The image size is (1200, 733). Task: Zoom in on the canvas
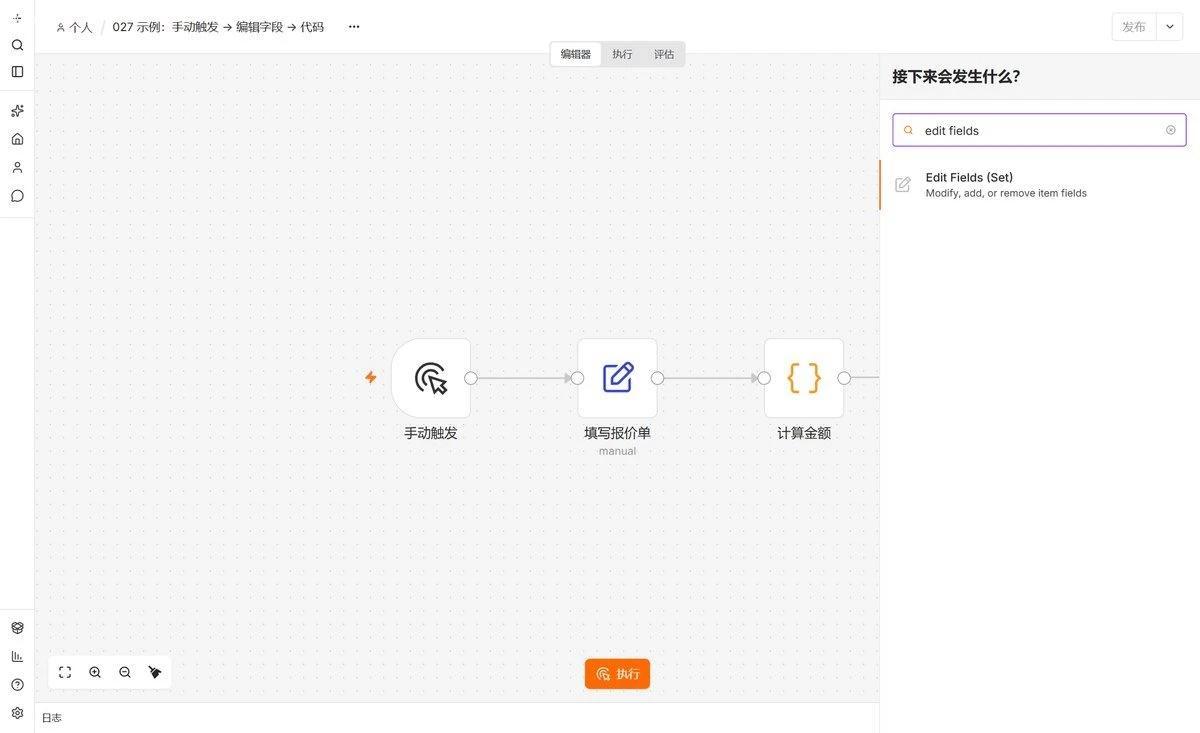tap(95, 673)
